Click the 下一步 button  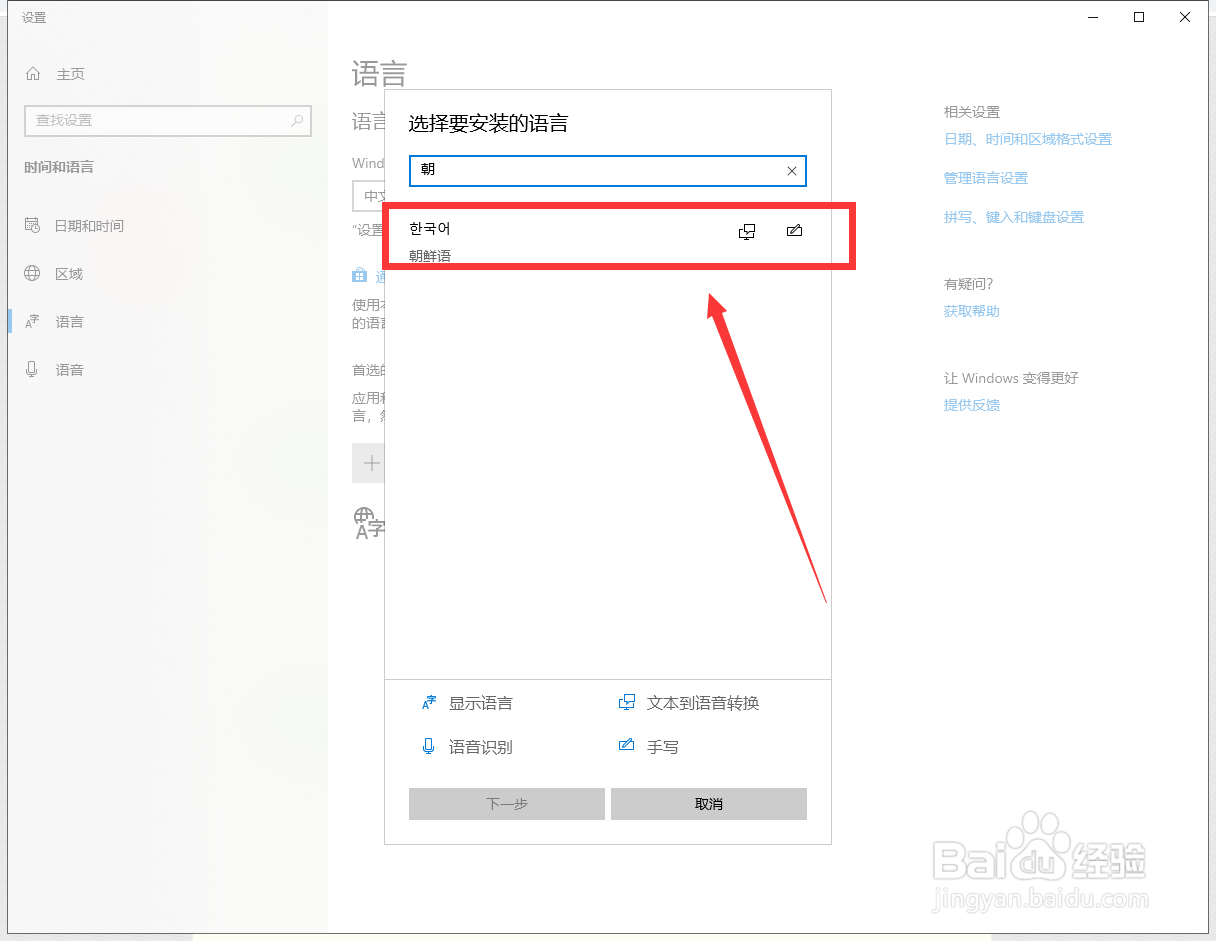coord(507,803)
